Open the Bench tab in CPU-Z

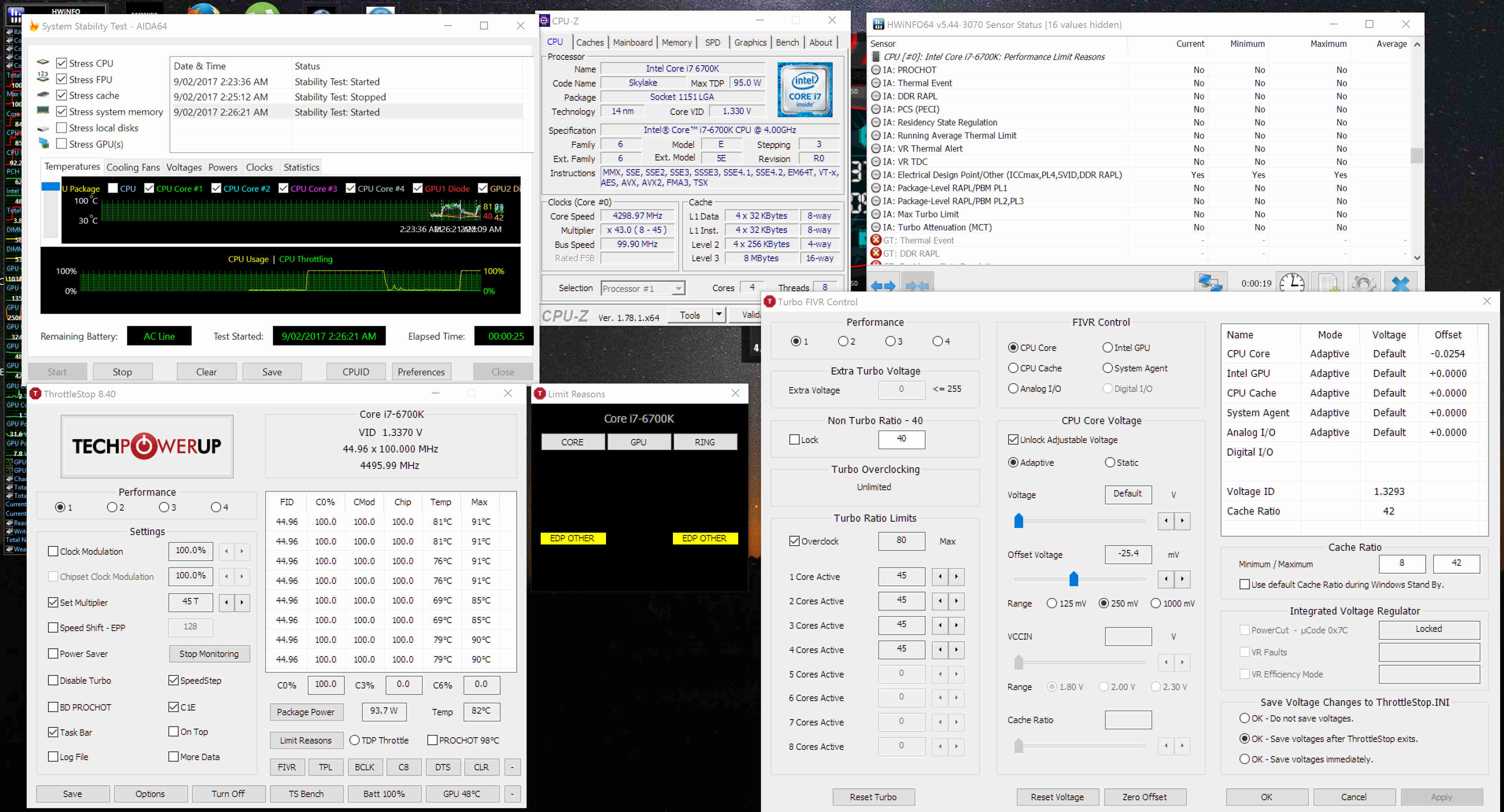(787, 42)
